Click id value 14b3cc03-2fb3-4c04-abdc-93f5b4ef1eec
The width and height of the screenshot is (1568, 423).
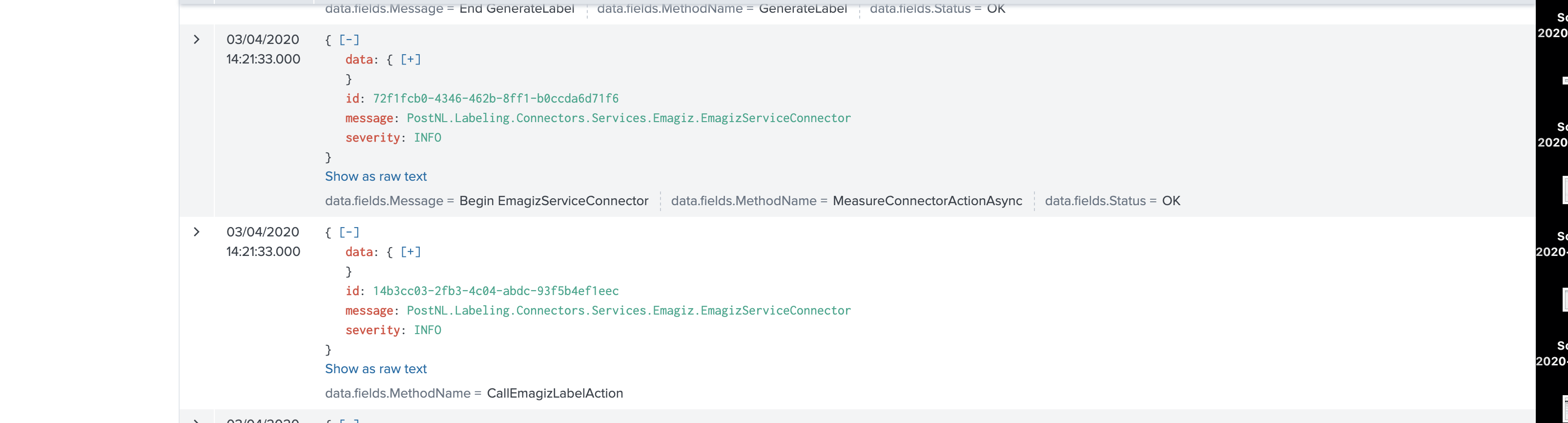tap(495, 291)
